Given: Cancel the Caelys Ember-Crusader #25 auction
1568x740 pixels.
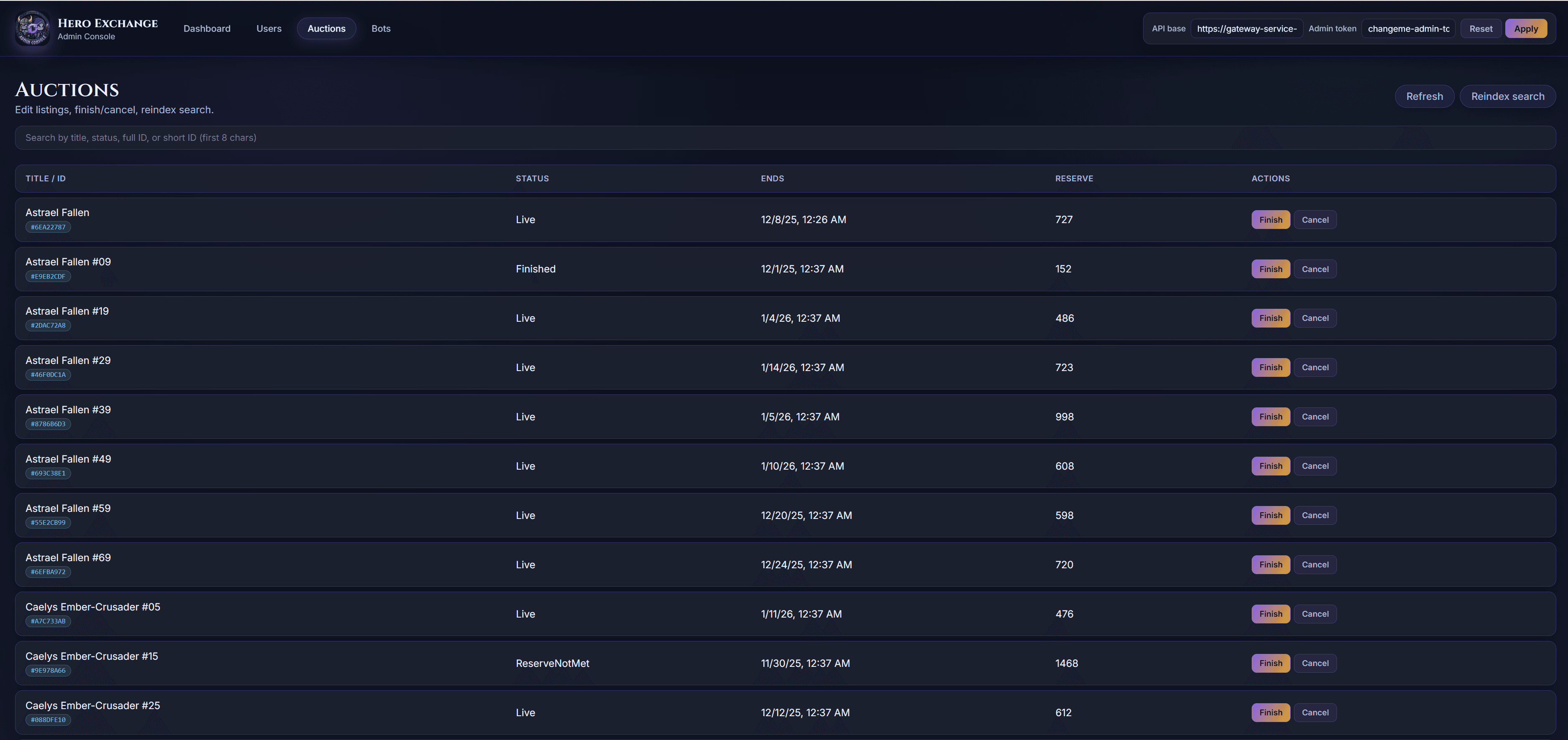Looking at the screenshot, I should tap(1315, 712).
